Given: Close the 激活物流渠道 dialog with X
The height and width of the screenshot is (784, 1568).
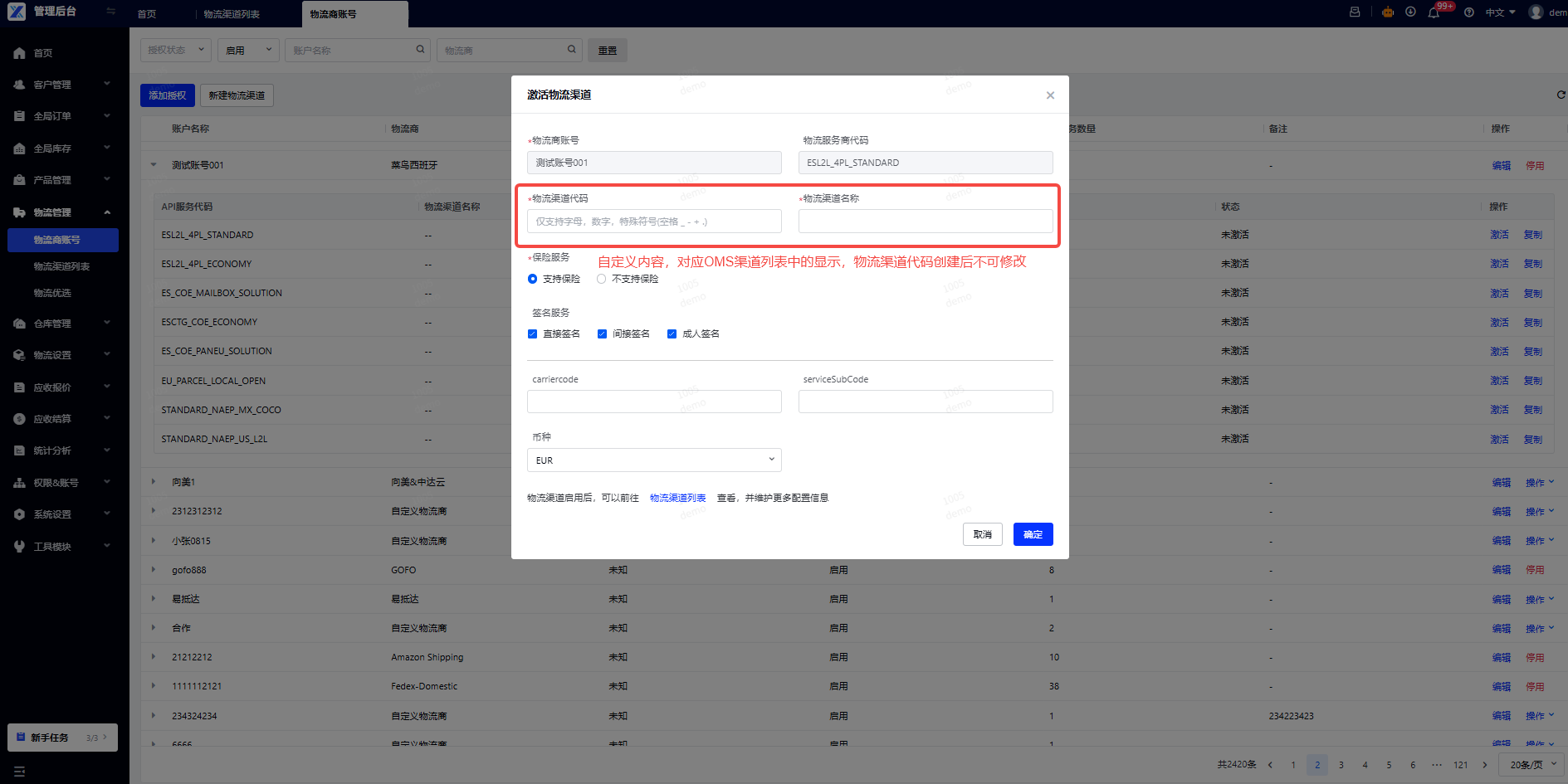Looking at the screenshot, I should tap(1050, 95).
